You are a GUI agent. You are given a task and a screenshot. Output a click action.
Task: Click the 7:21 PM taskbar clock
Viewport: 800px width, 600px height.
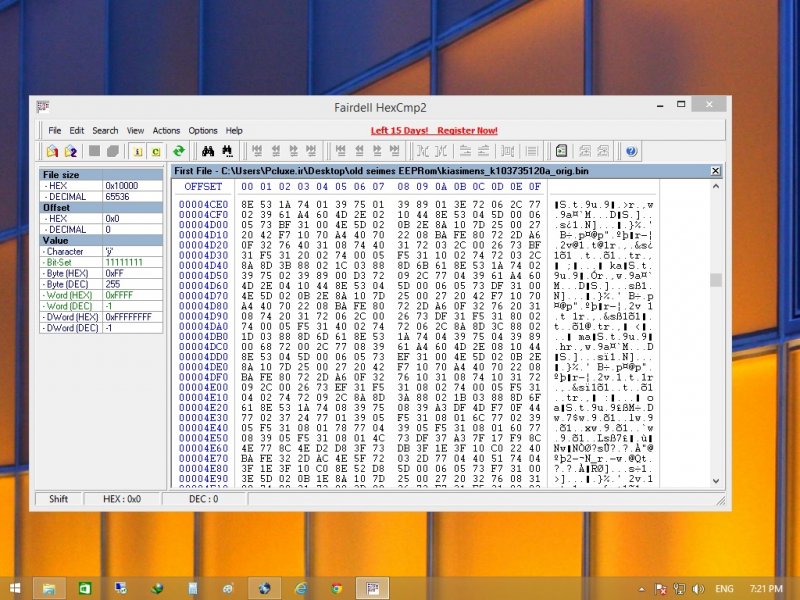pos(766,589)
